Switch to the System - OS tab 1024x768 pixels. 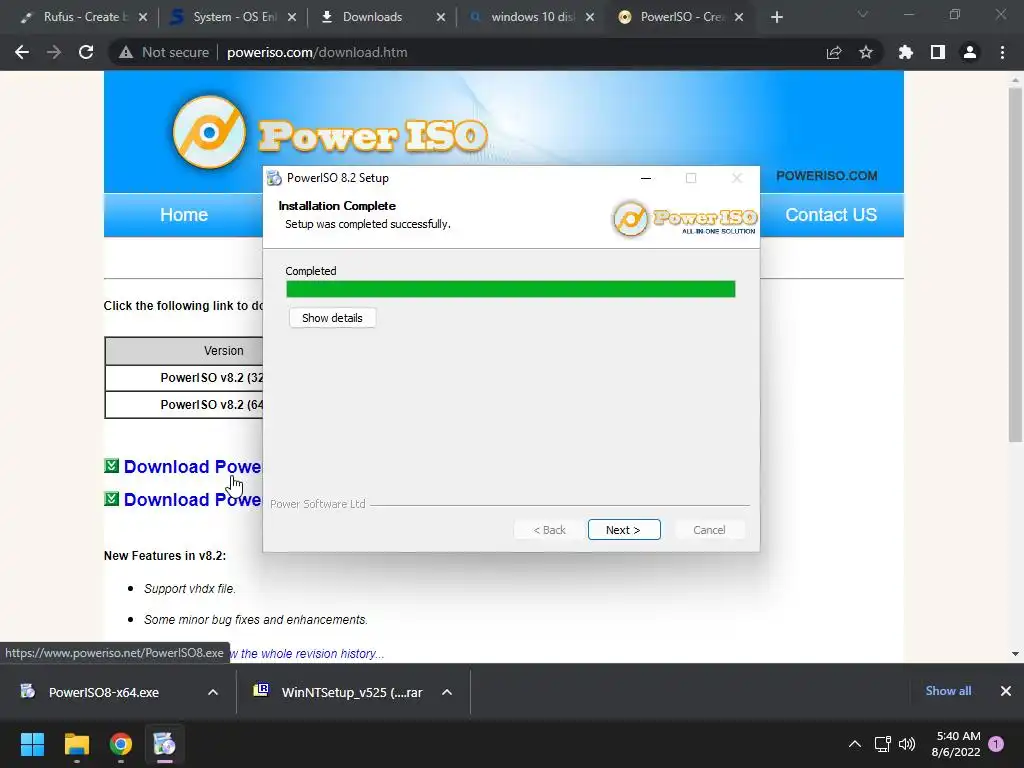(x=233, y=17)
